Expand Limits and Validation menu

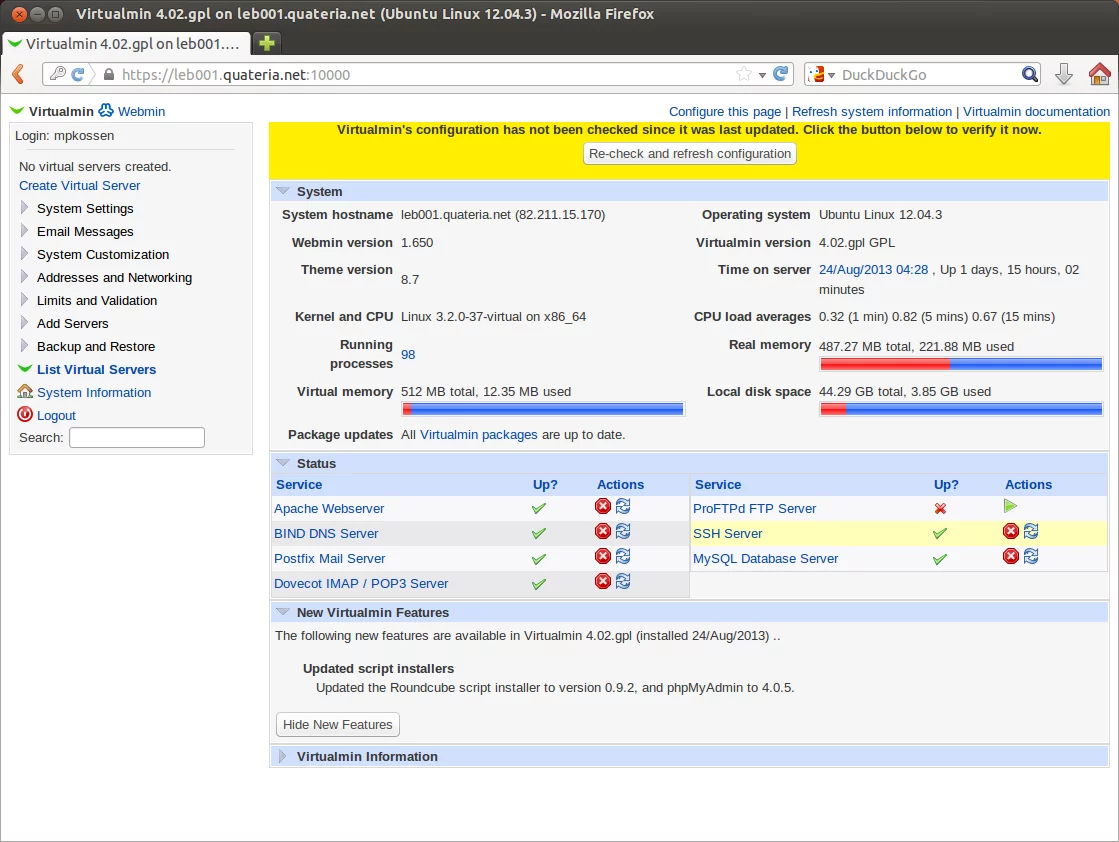pos(24,300)
